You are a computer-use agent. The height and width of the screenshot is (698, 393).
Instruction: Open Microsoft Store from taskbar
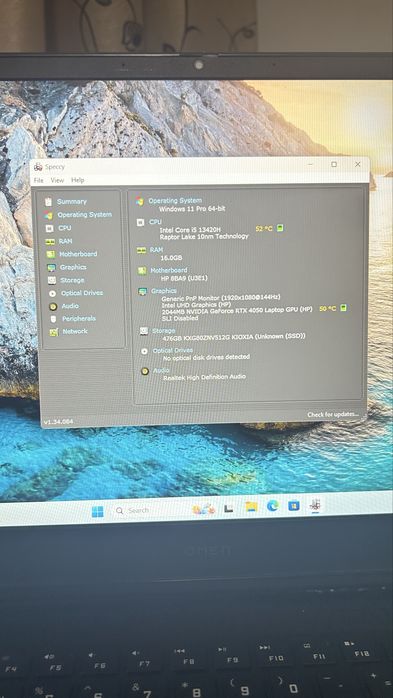294,506
